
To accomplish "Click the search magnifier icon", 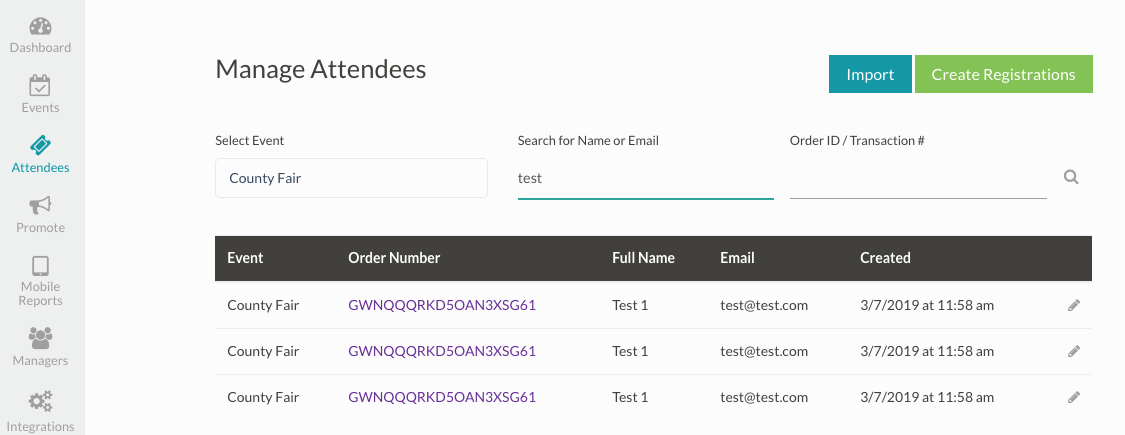I will 1071,178.
